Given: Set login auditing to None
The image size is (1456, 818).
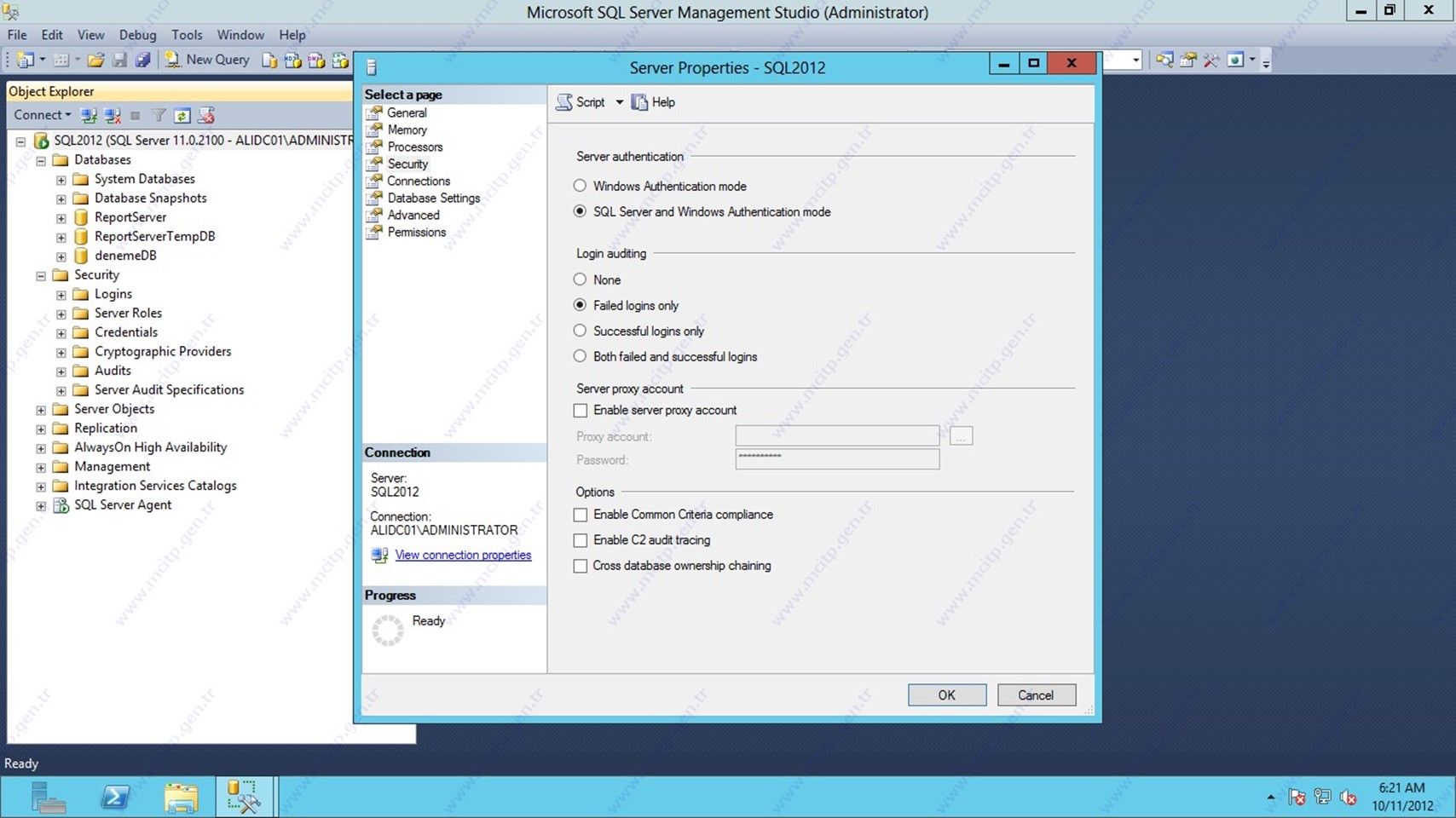Looking at the screenshot, I should point(580,279).
